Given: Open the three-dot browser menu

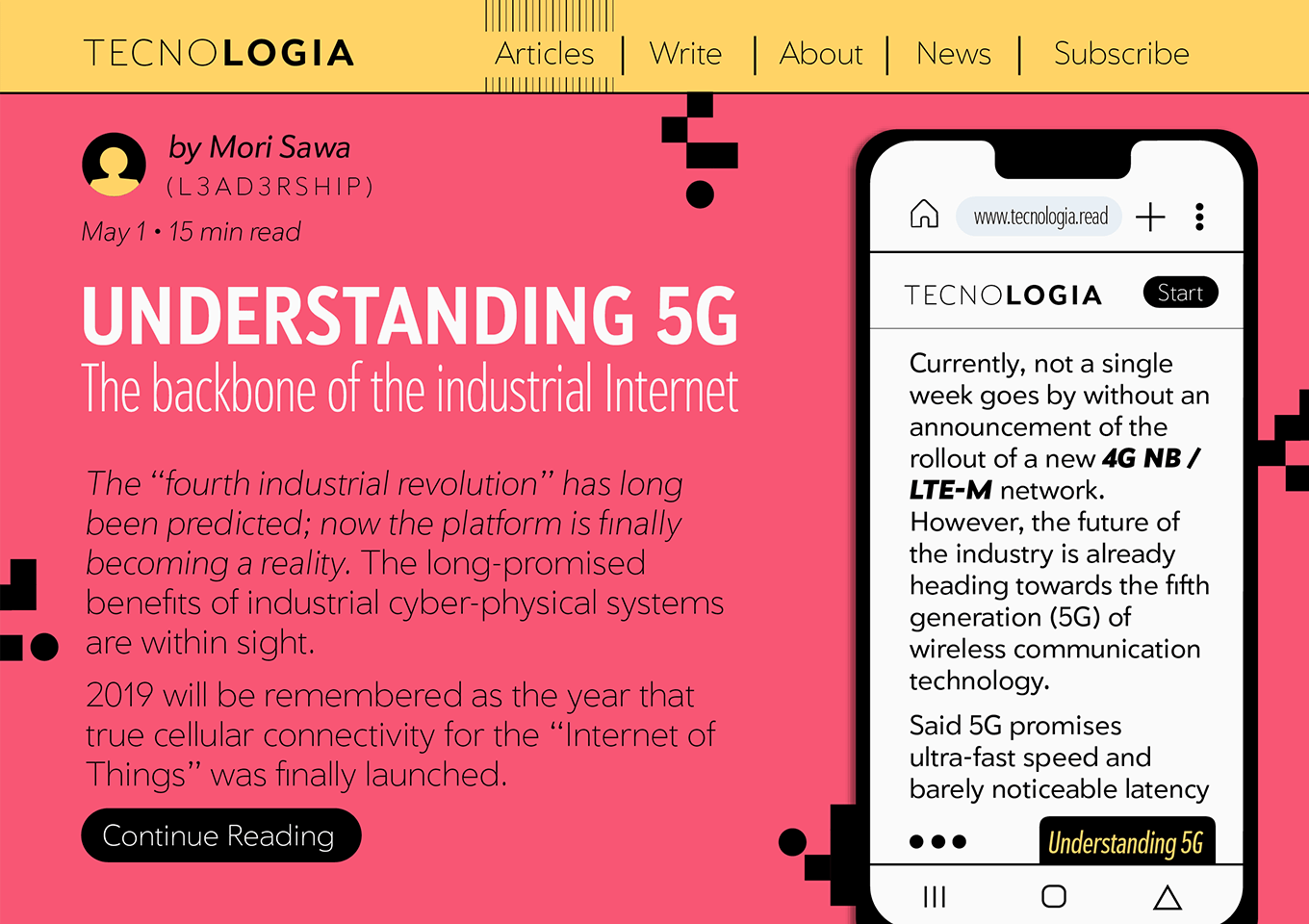Looking at the screenshot, I should point(1199,217).
